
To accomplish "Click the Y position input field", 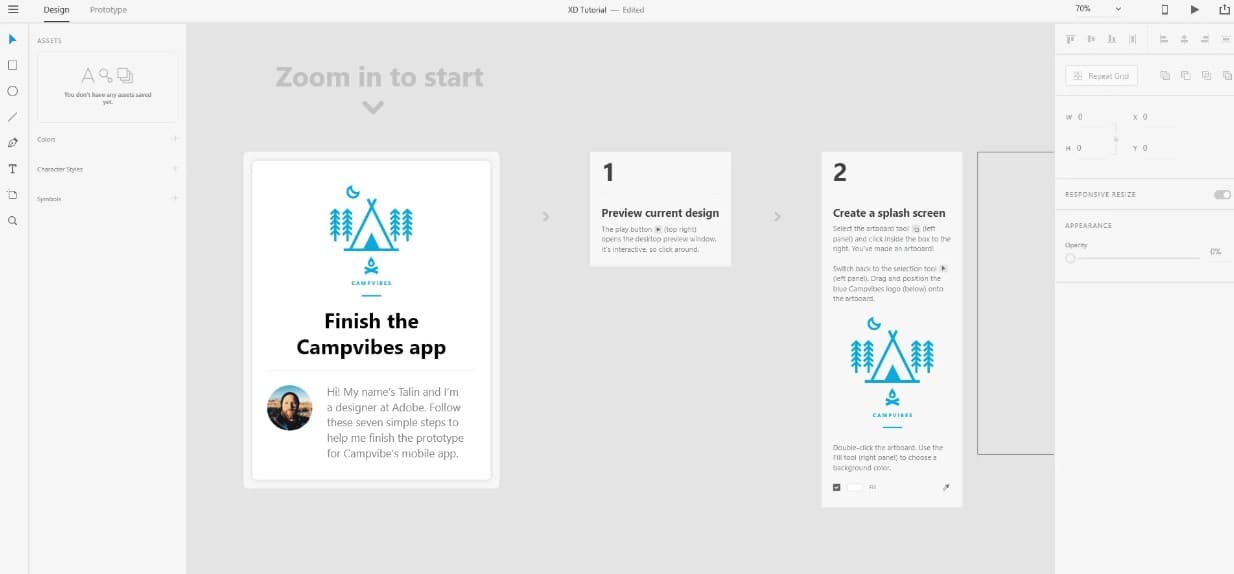I will pyautogui.click(x=1158, y=148).
